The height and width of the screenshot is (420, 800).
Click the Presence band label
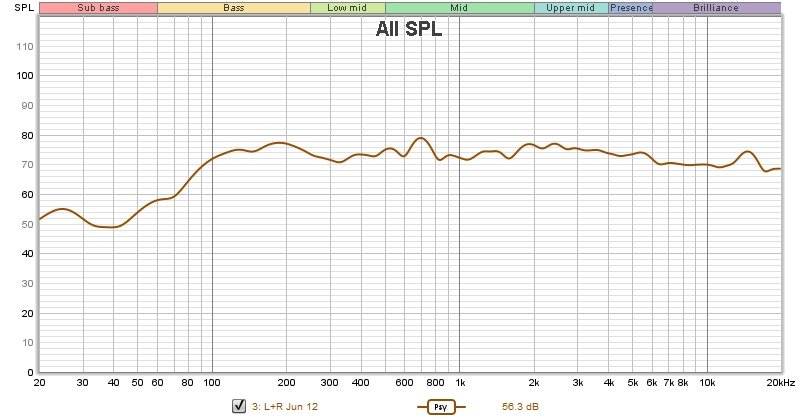tap(631, 8)
